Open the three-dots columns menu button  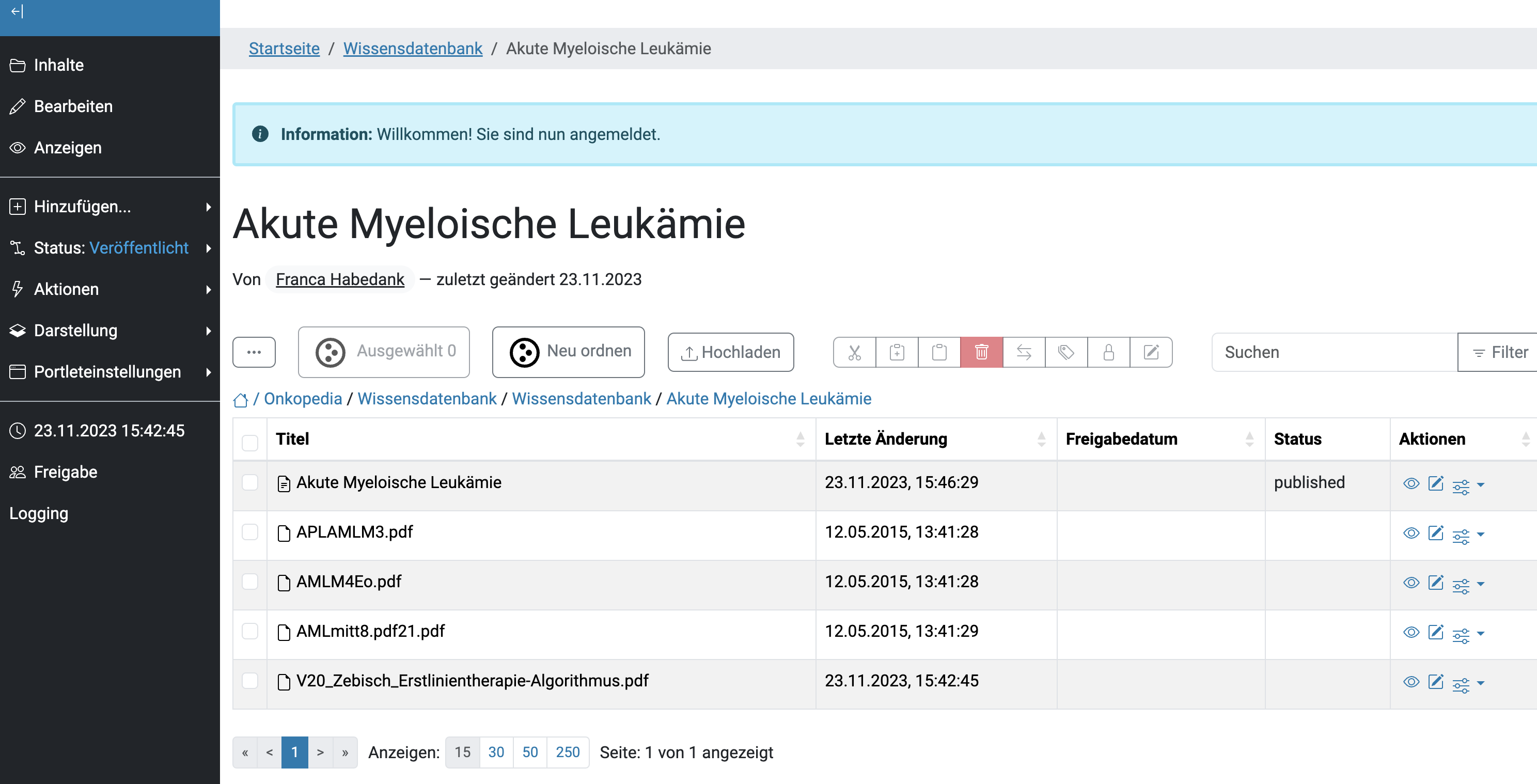(254, 352)
